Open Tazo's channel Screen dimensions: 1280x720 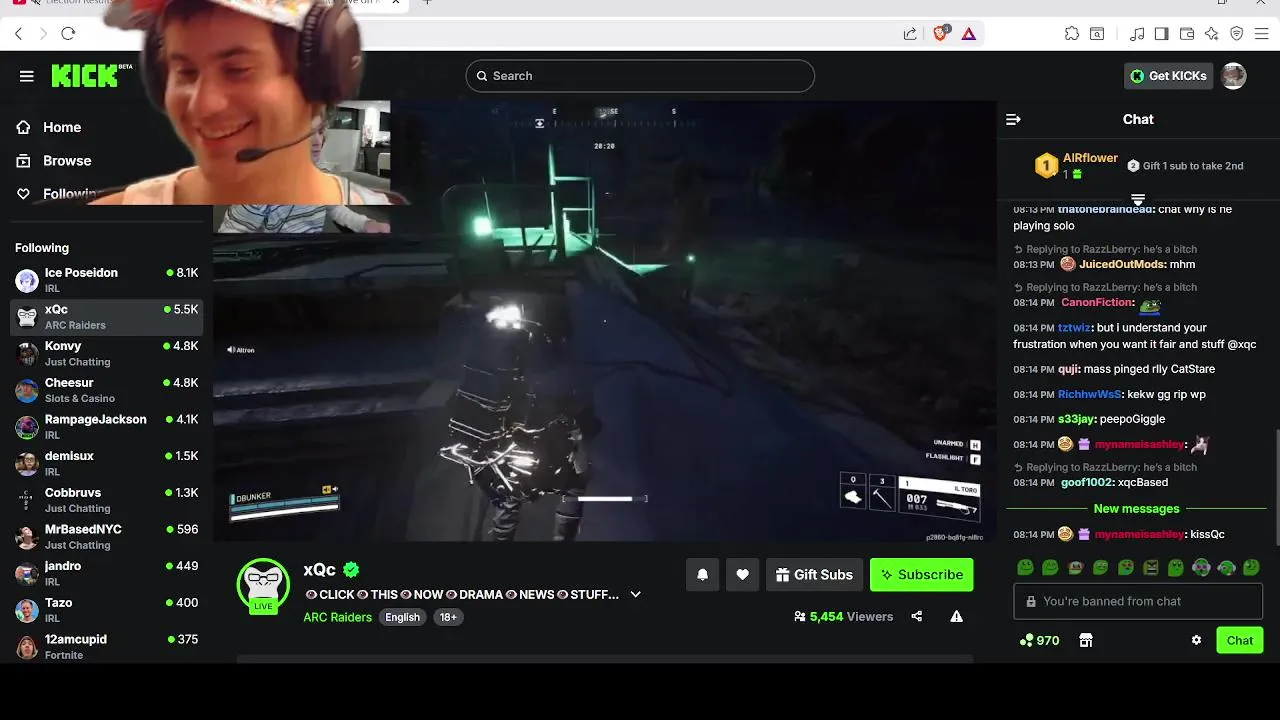point(107,610)
